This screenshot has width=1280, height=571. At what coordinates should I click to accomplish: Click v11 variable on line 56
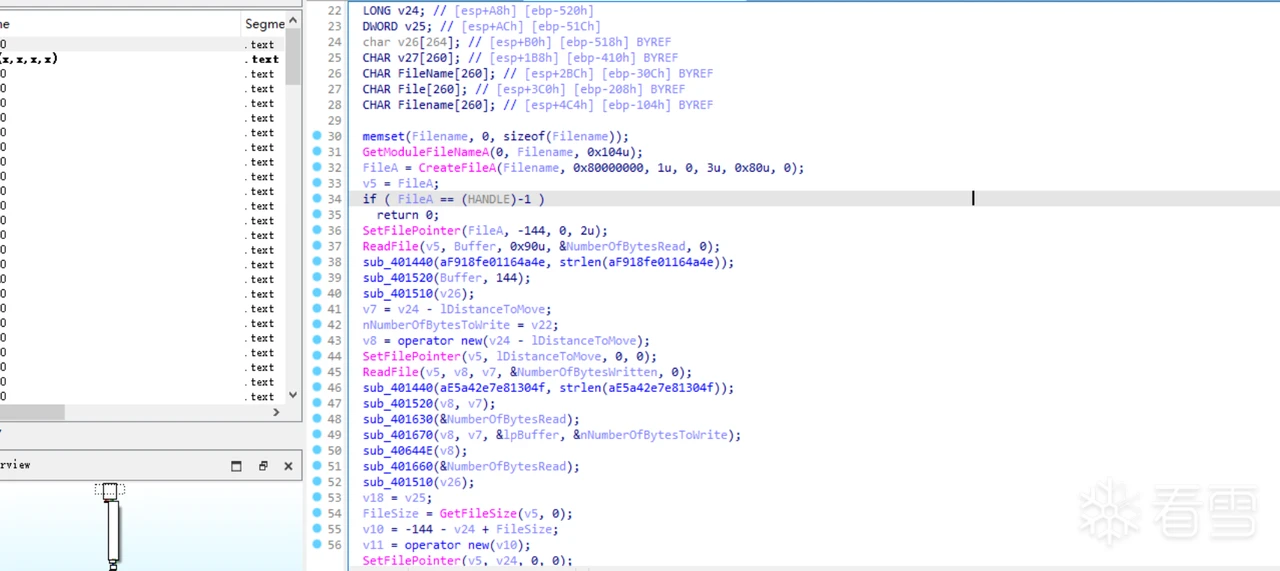point(373,545)
